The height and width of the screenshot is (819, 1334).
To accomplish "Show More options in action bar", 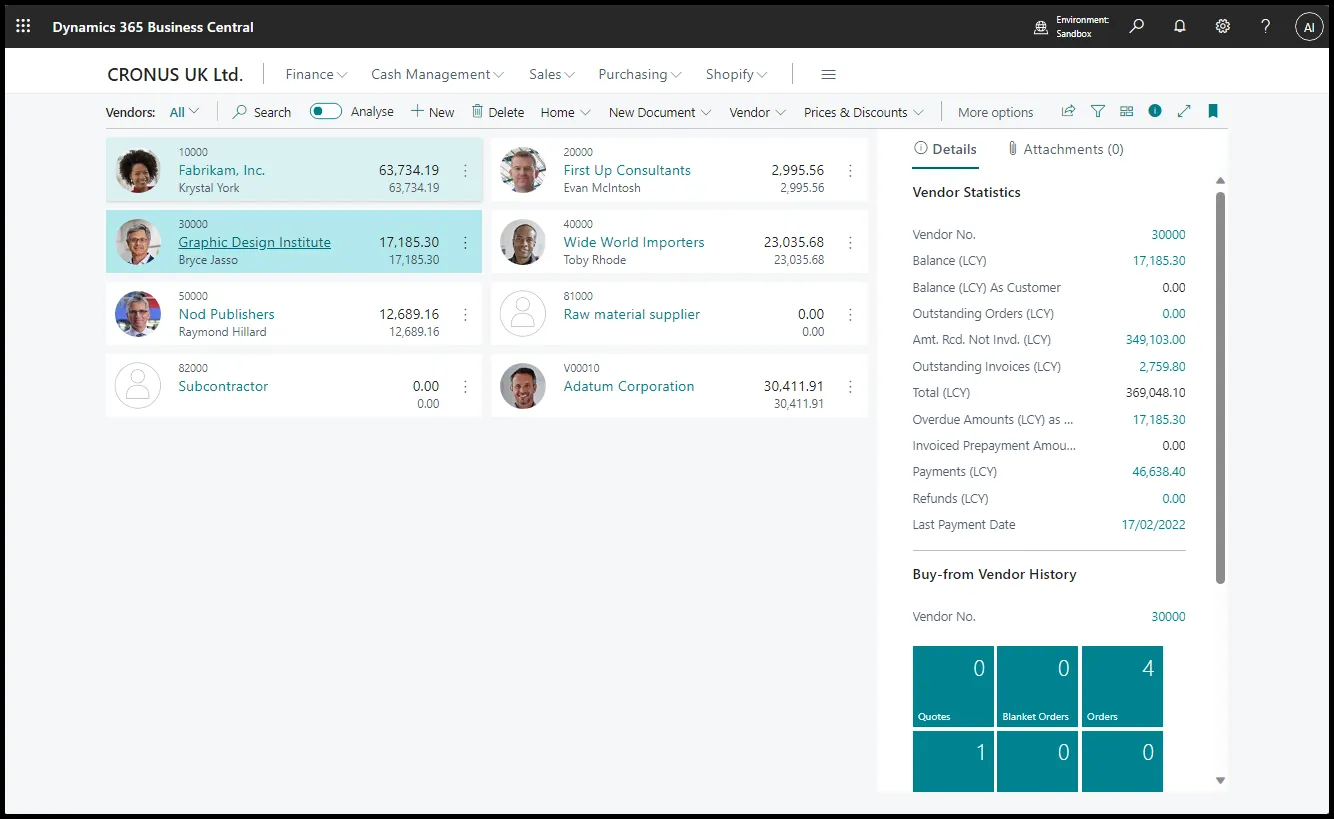I will [995, 112].
